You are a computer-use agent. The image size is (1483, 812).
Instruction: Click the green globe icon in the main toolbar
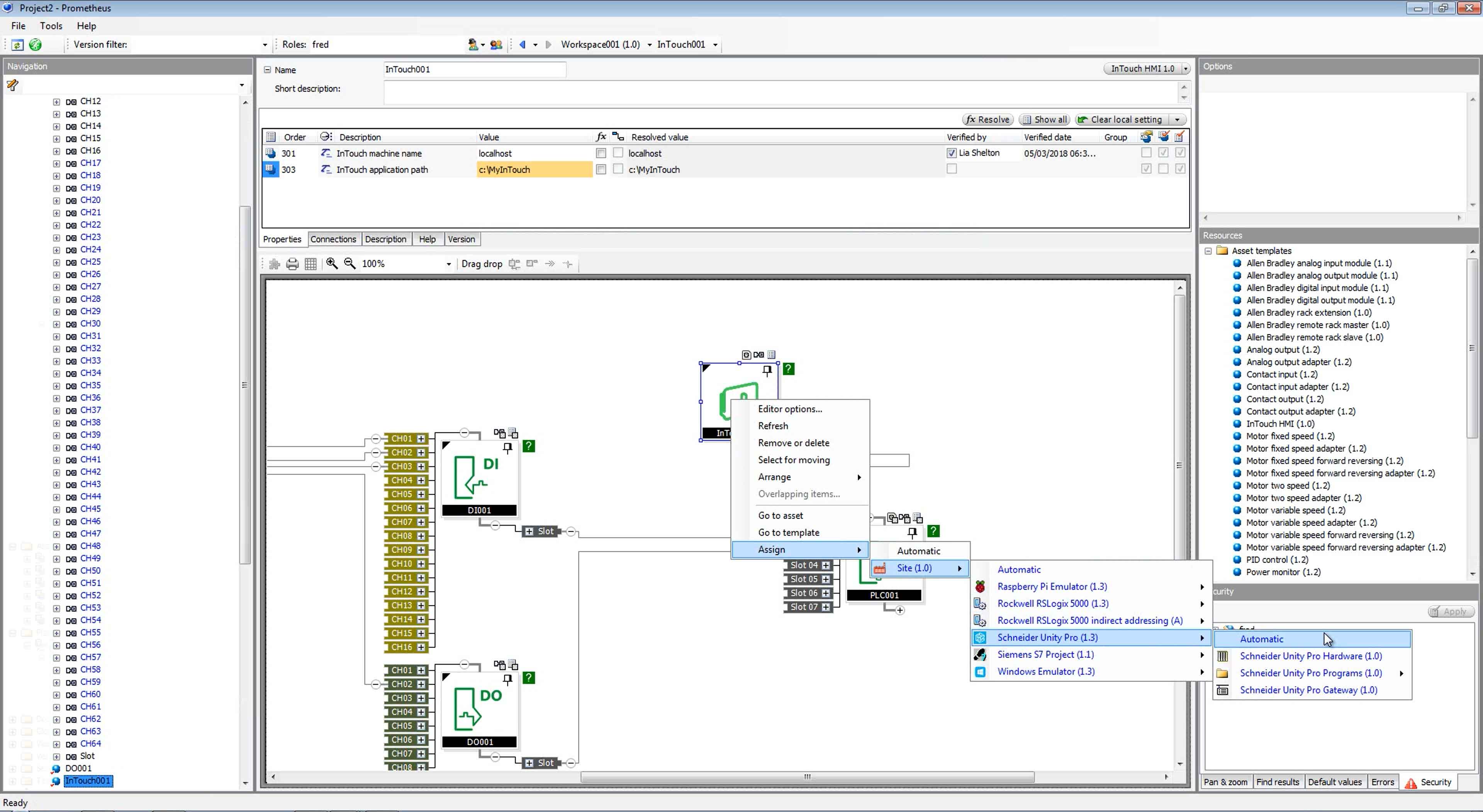click(x=35, y=44)
